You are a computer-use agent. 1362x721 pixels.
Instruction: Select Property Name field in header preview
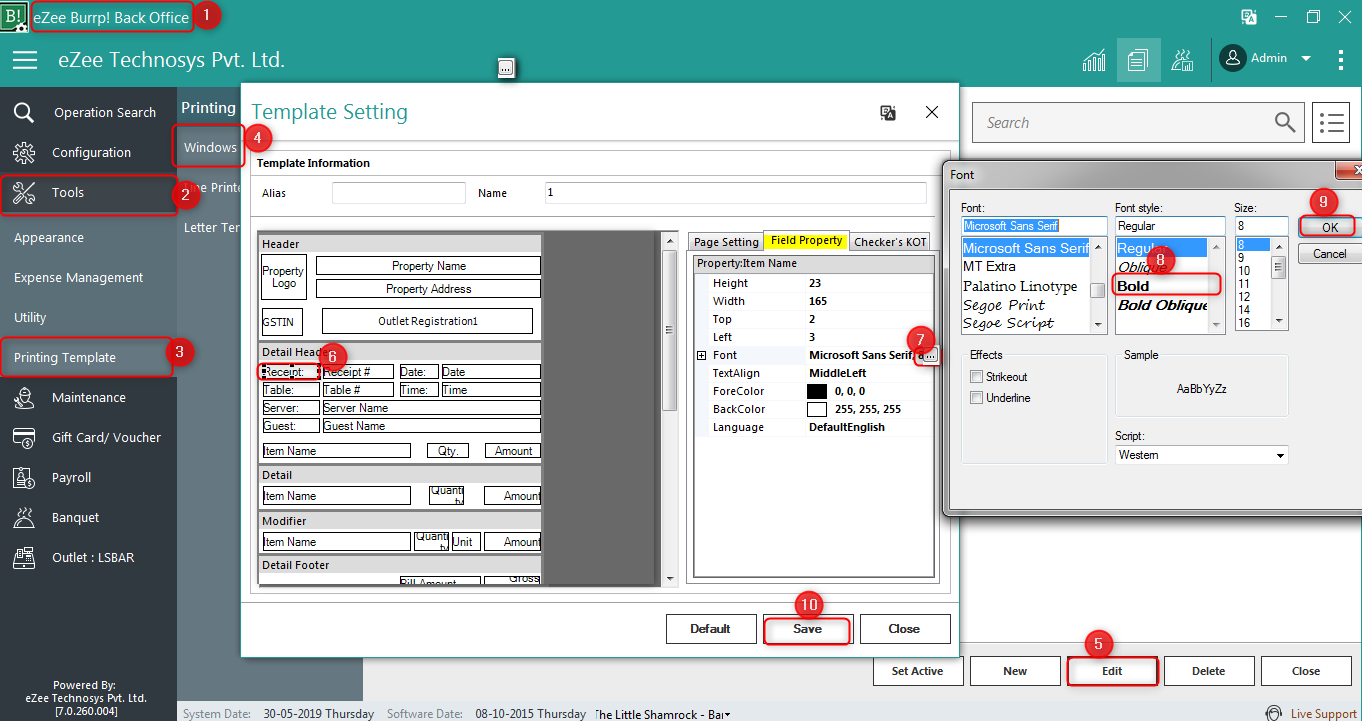click(x=428, y=266)
